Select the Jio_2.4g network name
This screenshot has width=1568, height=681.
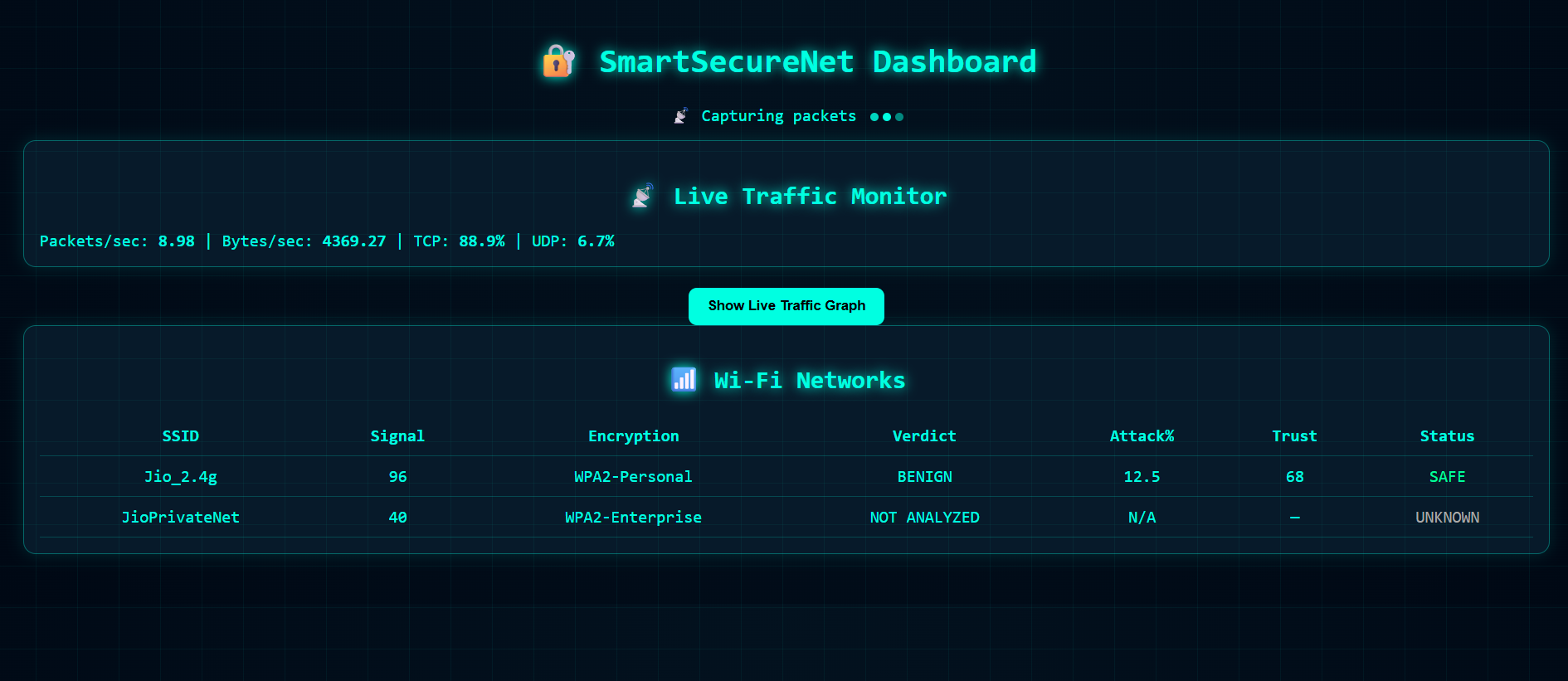click(x=181, y=477)
